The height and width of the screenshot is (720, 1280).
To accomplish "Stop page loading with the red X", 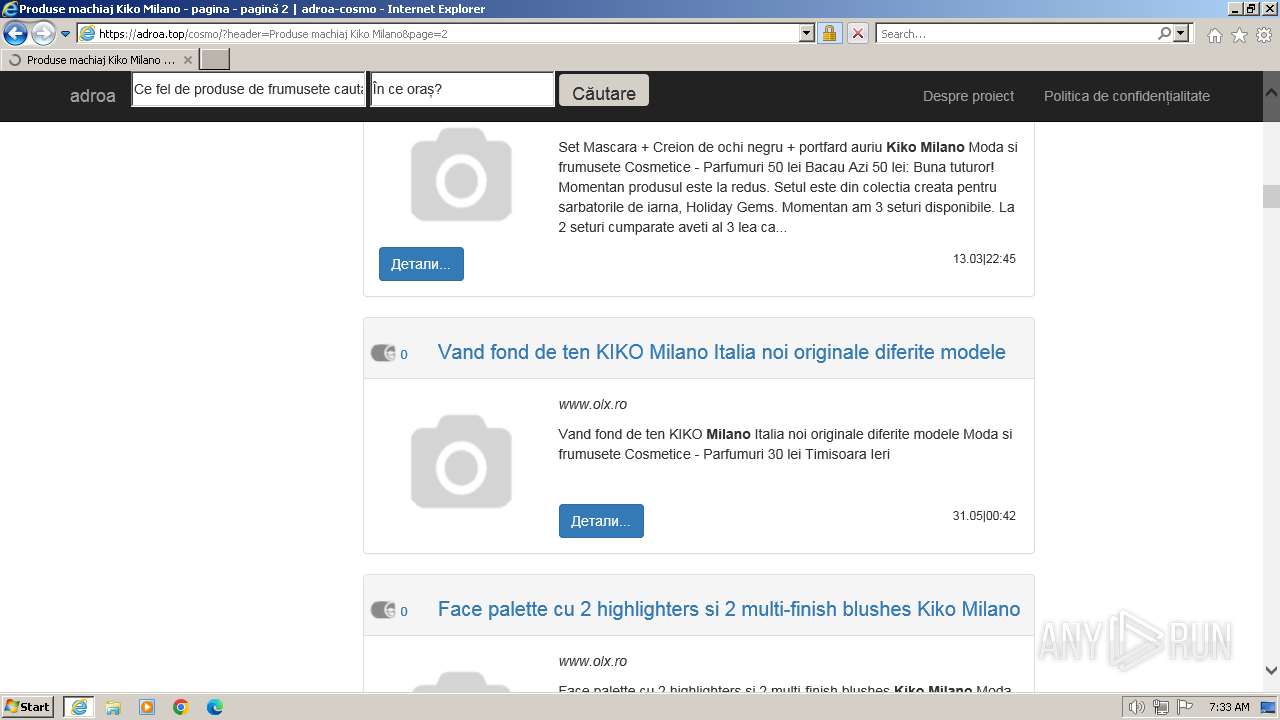I will (x=858, y=33).
